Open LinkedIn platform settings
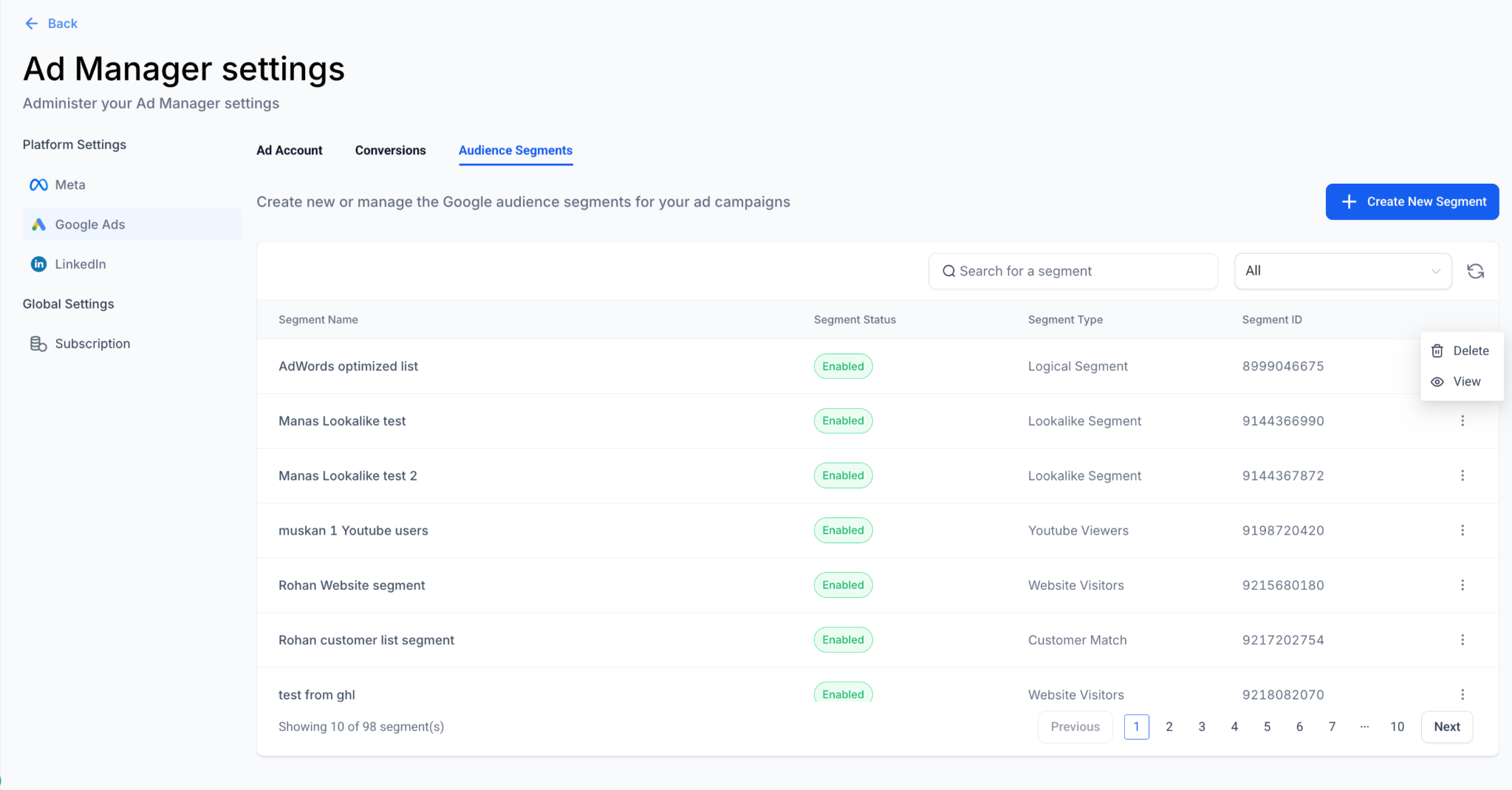1512x790 pixels. click(x=80, y=264)
